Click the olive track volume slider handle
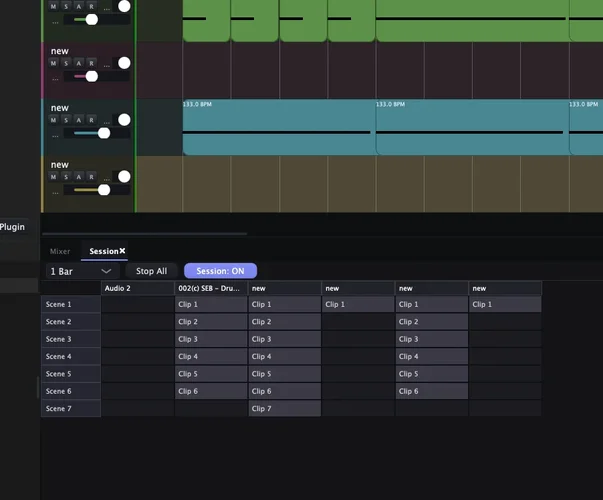Screen dimensions: 603x500 (104, 190)
